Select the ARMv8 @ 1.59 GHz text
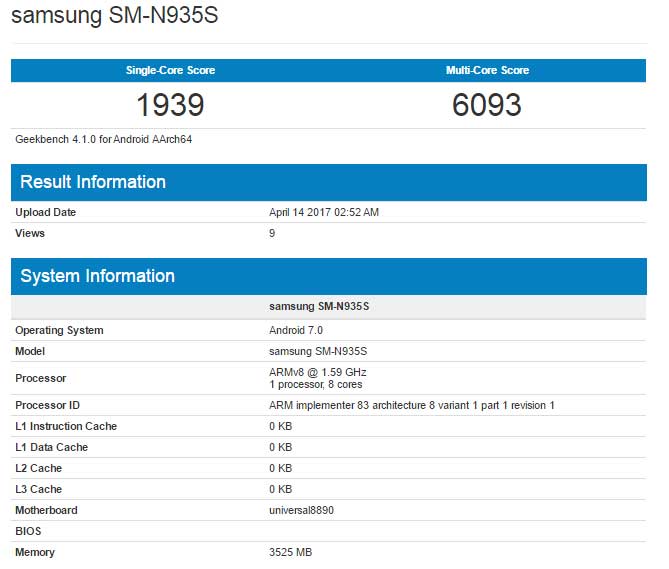 coord(318,372)
